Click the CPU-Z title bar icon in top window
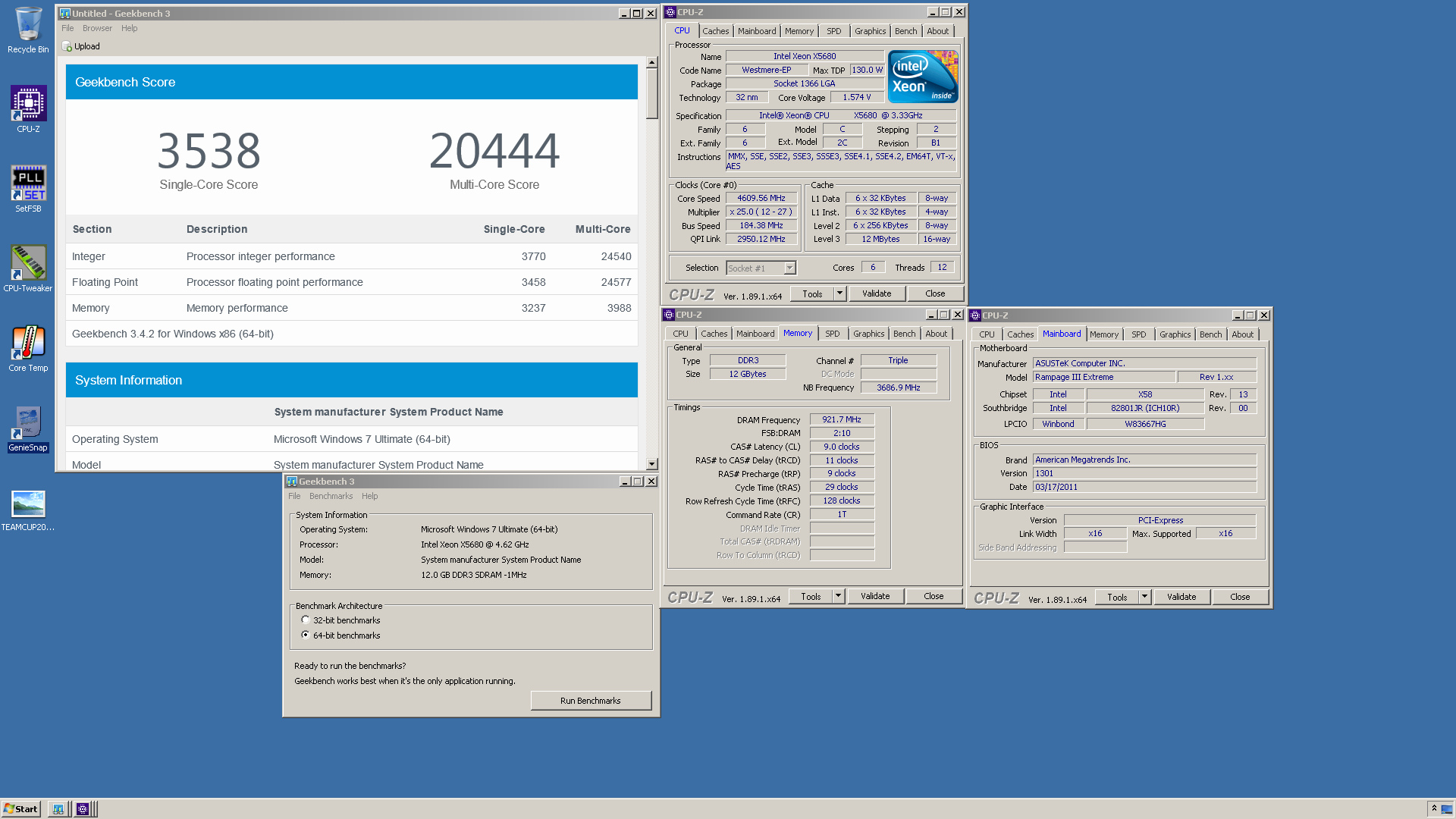Viewport: 1456px width, 819px height. coord(670,12)
